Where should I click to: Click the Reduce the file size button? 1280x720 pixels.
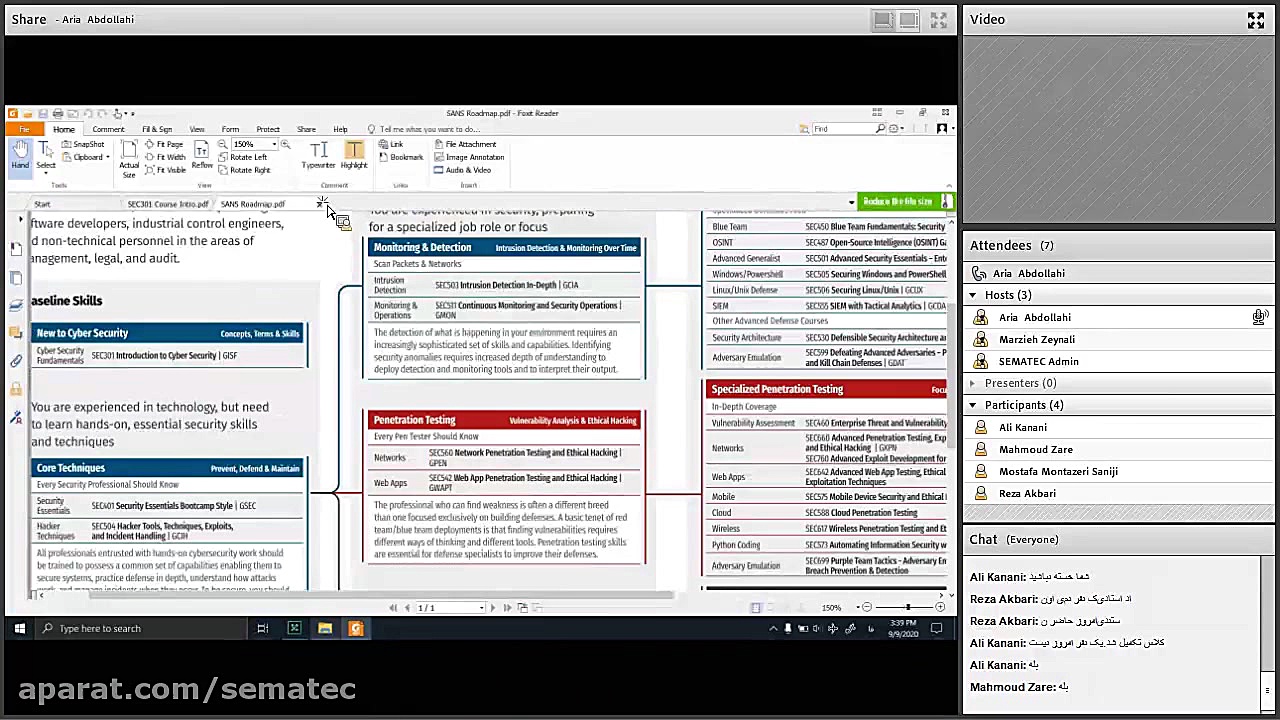897,202
